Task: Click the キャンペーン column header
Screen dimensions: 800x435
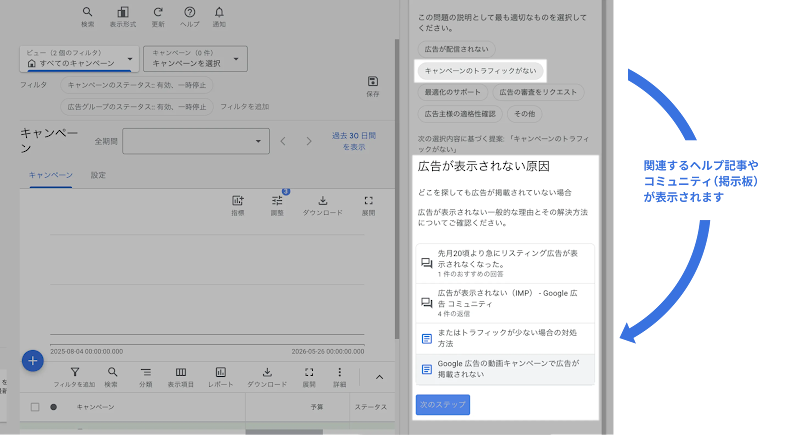Action: click(x=95, y=407)
